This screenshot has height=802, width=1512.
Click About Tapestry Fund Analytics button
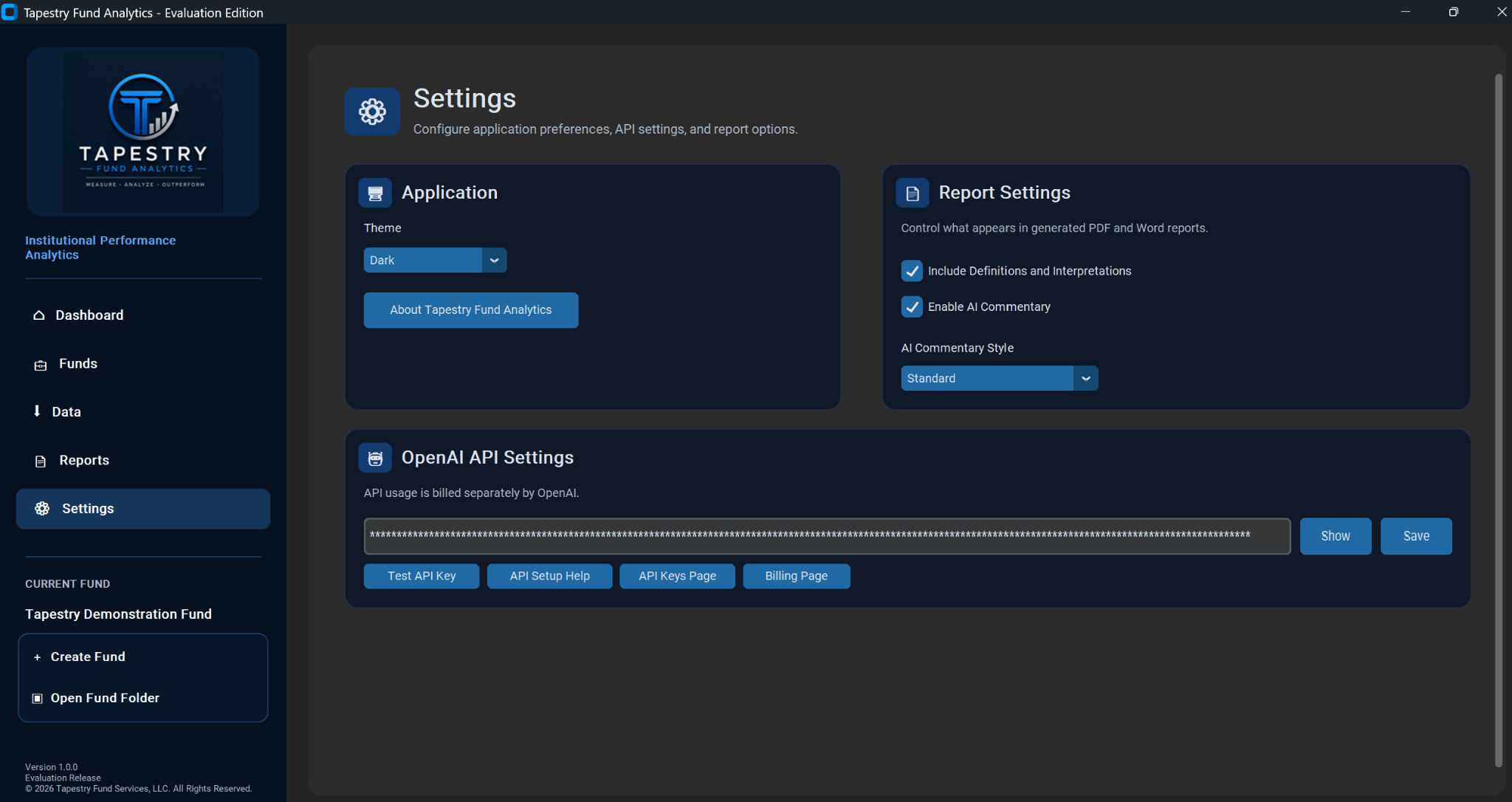(x=471, y=310)
